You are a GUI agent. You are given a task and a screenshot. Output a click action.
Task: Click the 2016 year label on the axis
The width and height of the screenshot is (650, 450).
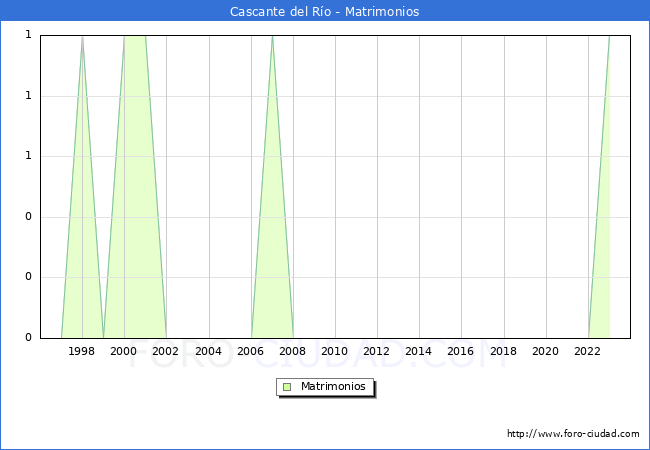pyautogui.click(x=461, y=351)
